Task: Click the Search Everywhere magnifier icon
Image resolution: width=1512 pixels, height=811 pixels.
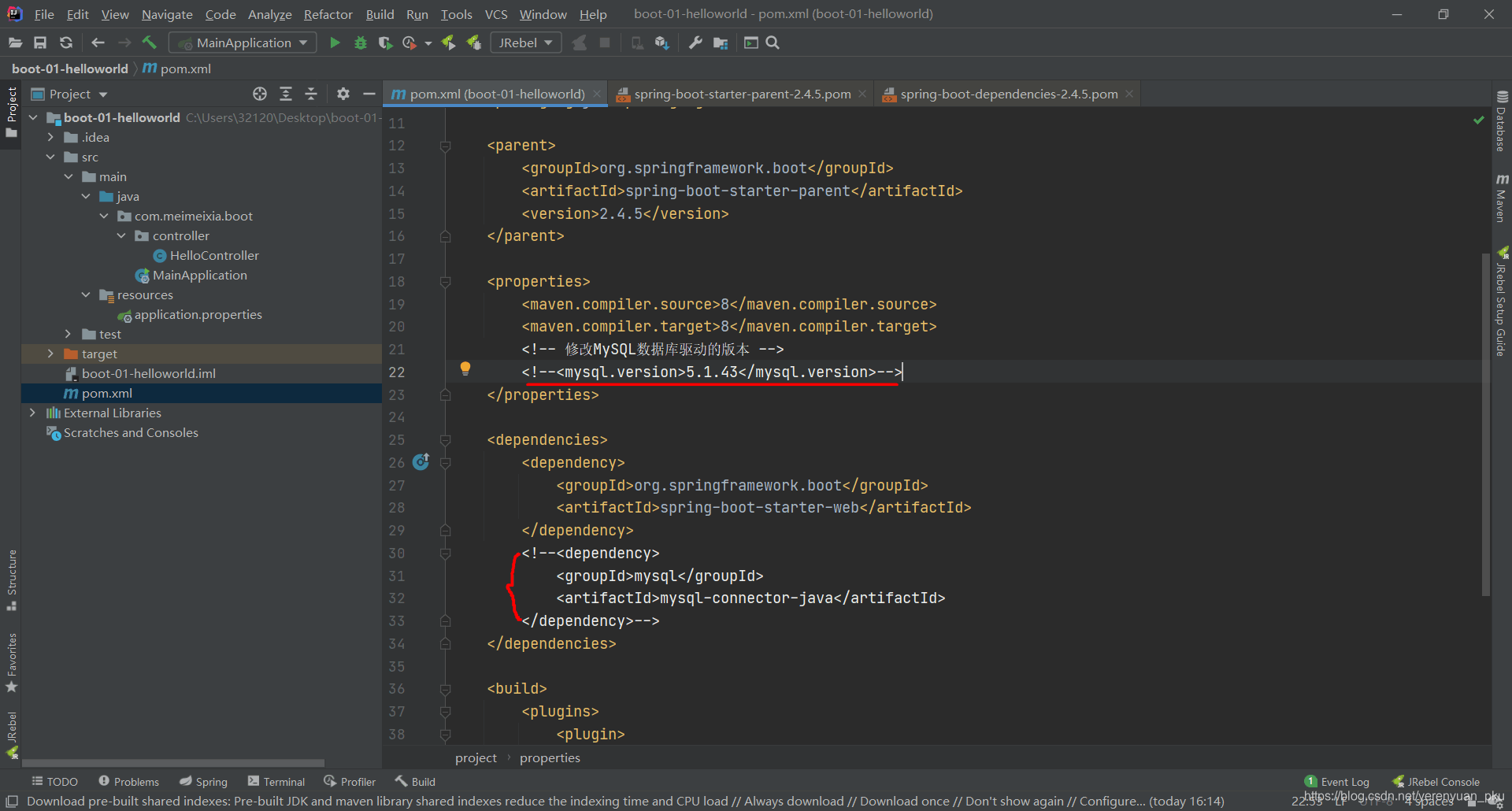Action: [x=773, y=43]
